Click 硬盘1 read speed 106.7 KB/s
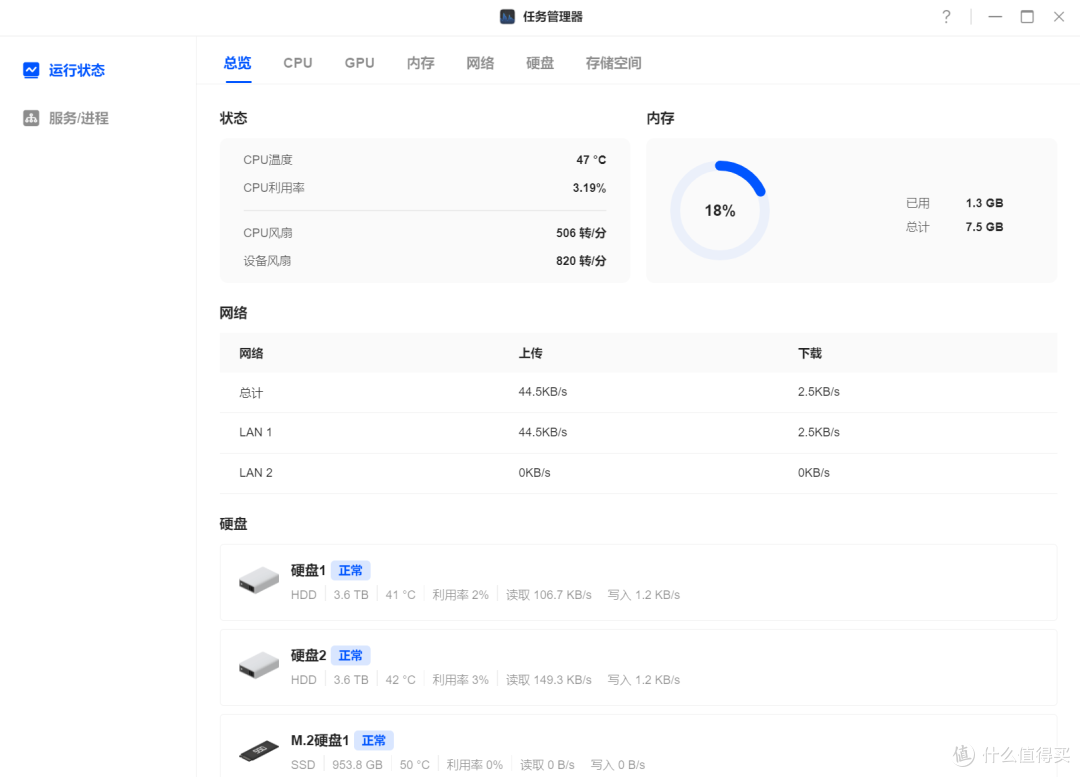This screenshot has height=777, width=1080. tap(549, 595)
